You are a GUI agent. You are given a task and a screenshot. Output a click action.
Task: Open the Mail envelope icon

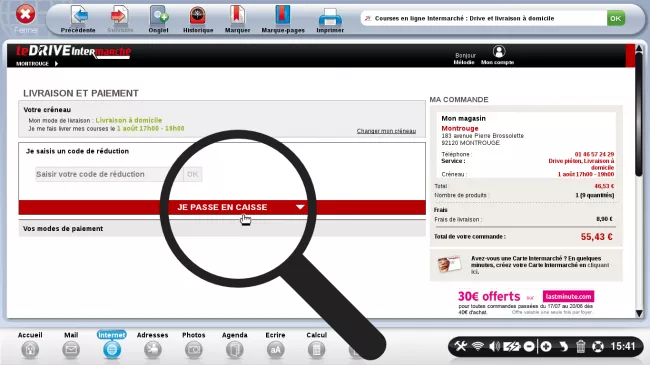pos(71,350)
